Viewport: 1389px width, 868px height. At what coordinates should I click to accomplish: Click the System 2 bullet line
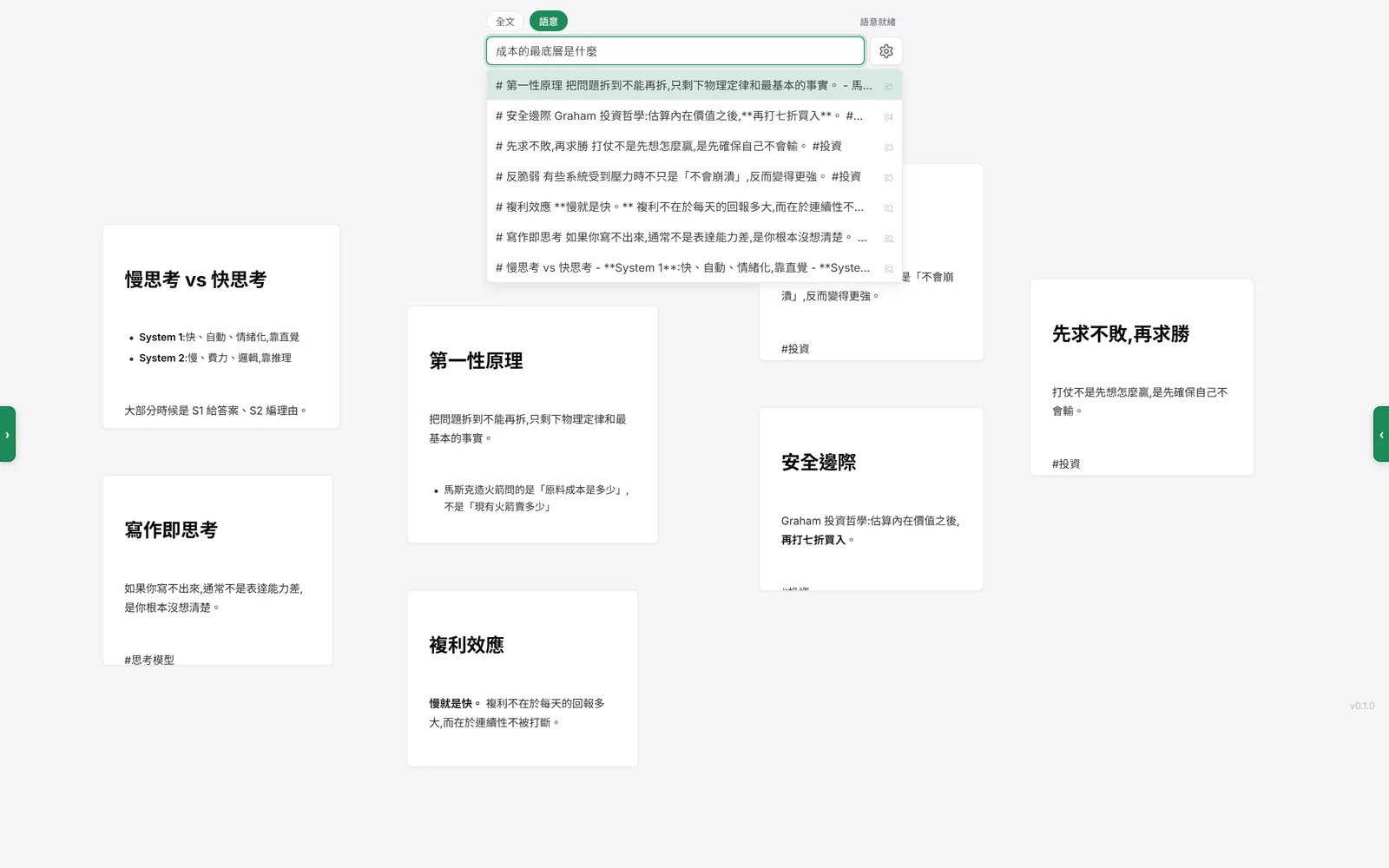click(215, 358)
